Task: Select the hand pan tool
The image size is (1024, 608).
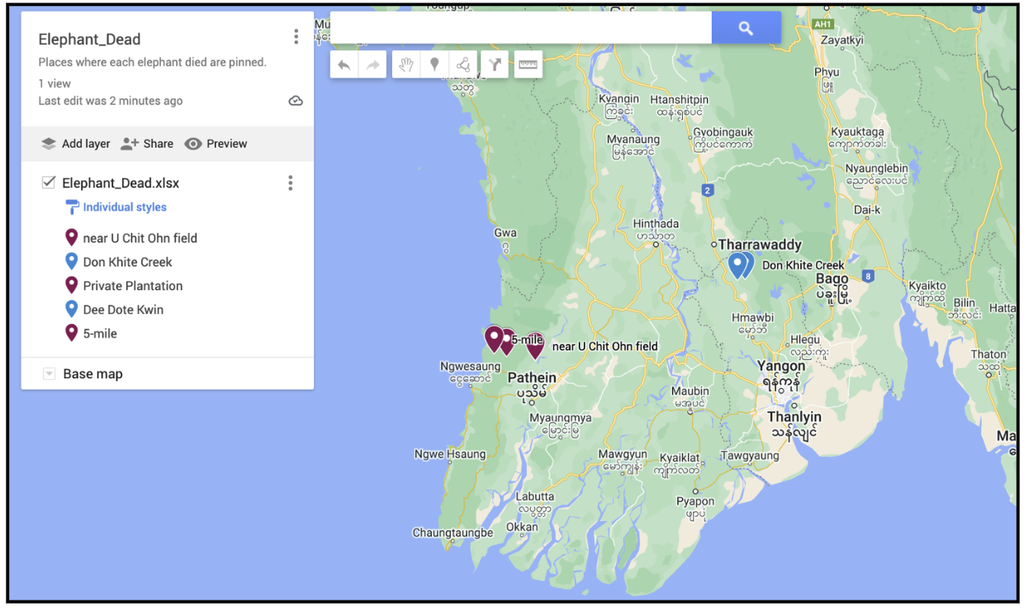Action: 406,65
